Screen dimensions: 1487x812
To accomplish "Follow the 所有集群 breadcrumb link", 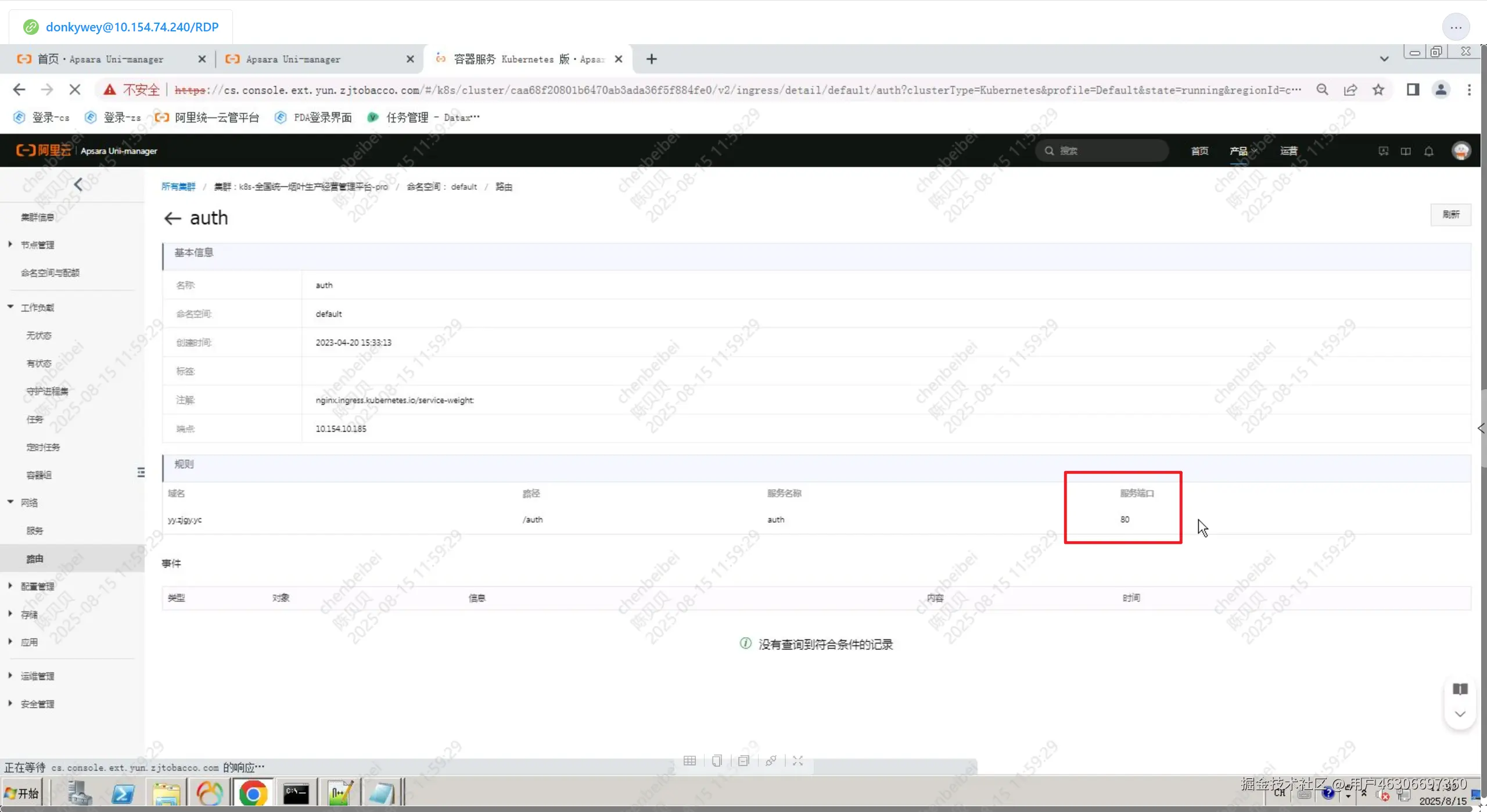I will pos(178,186).
